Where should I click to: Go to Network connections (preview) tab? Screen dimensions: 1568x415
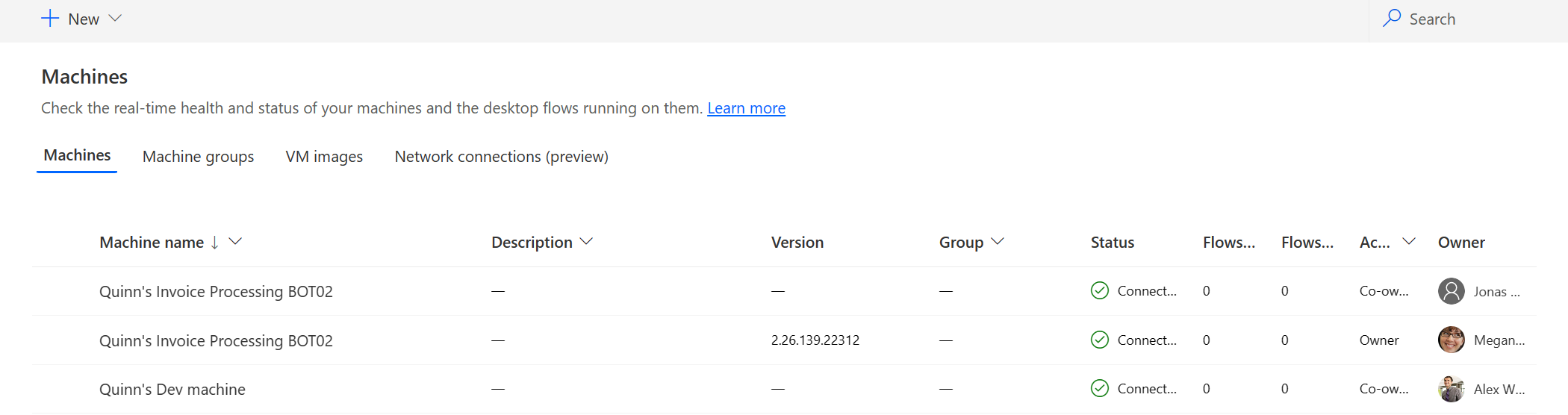pos(501,157)
